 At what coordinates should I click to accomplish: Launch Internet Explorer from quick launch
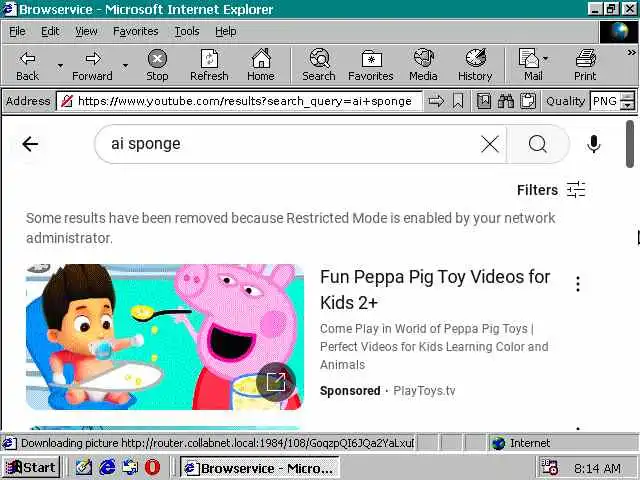pos(107,467)
